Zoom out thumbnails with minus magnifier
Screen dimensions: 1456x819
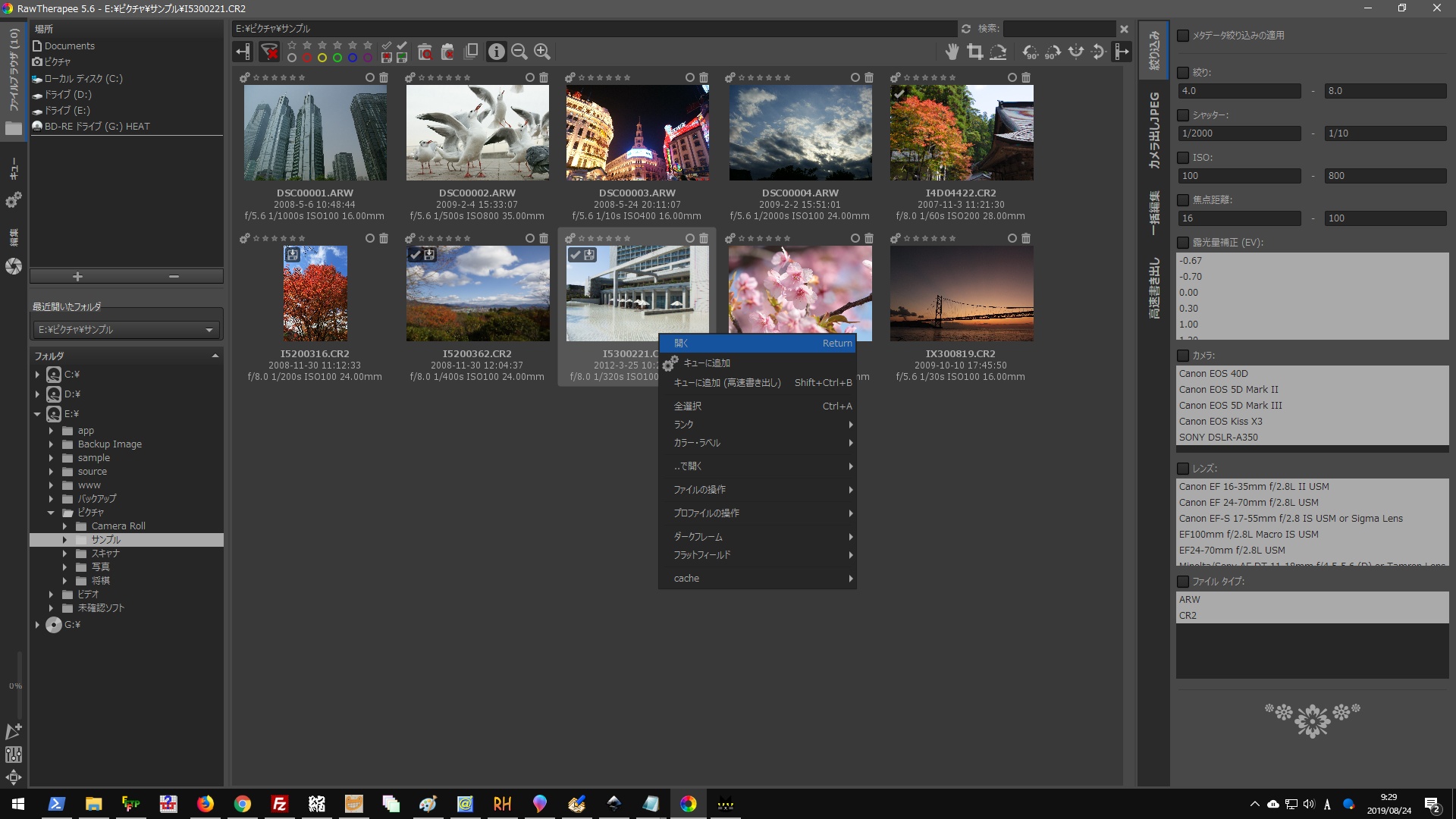(519, 52)
